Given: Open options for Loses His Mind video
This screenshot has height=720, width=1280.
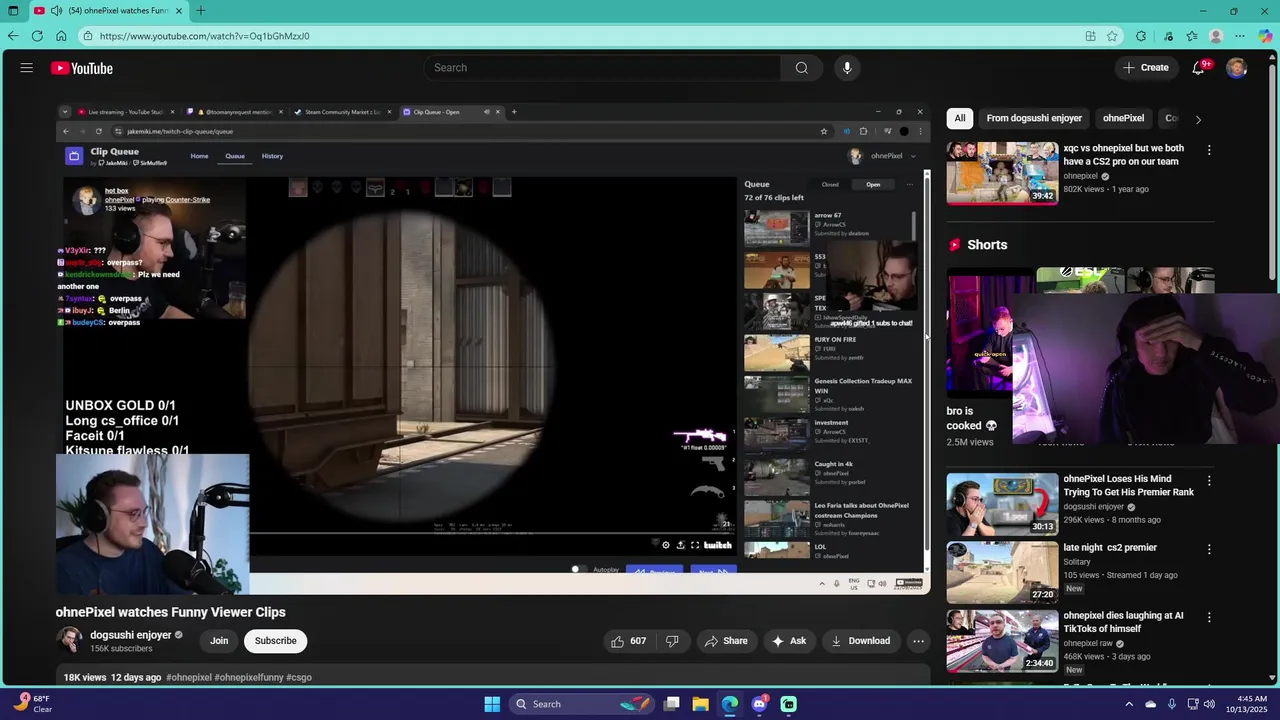Looking at the screenshot, I should (1209, 481).
